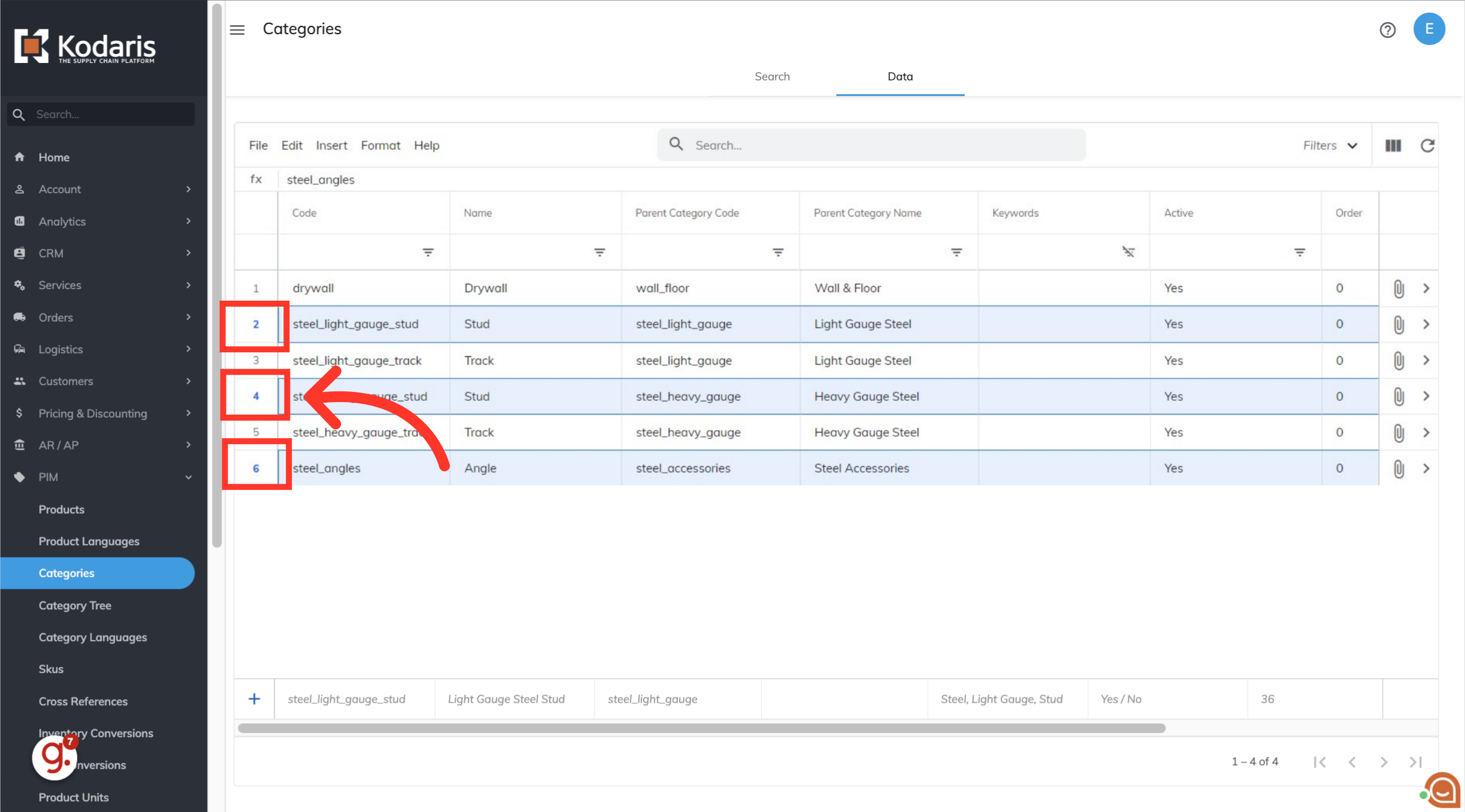Screen dimensions: 1465x812
Task: Select row number 4 header
Action: click(x=256, y=396)
